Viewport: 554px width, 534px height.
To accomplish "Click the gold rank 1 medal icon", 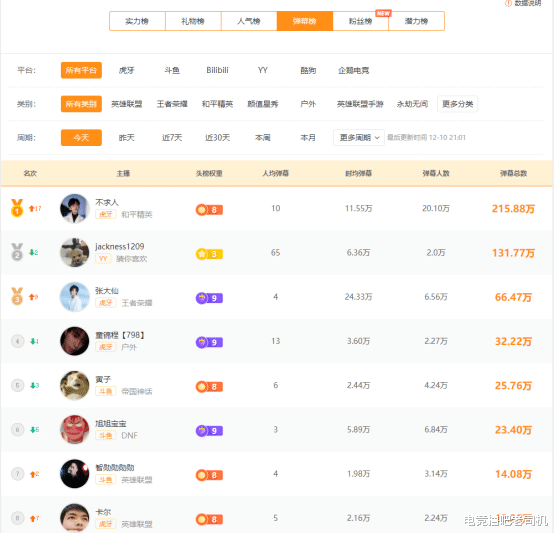I will tap(17, 208).
